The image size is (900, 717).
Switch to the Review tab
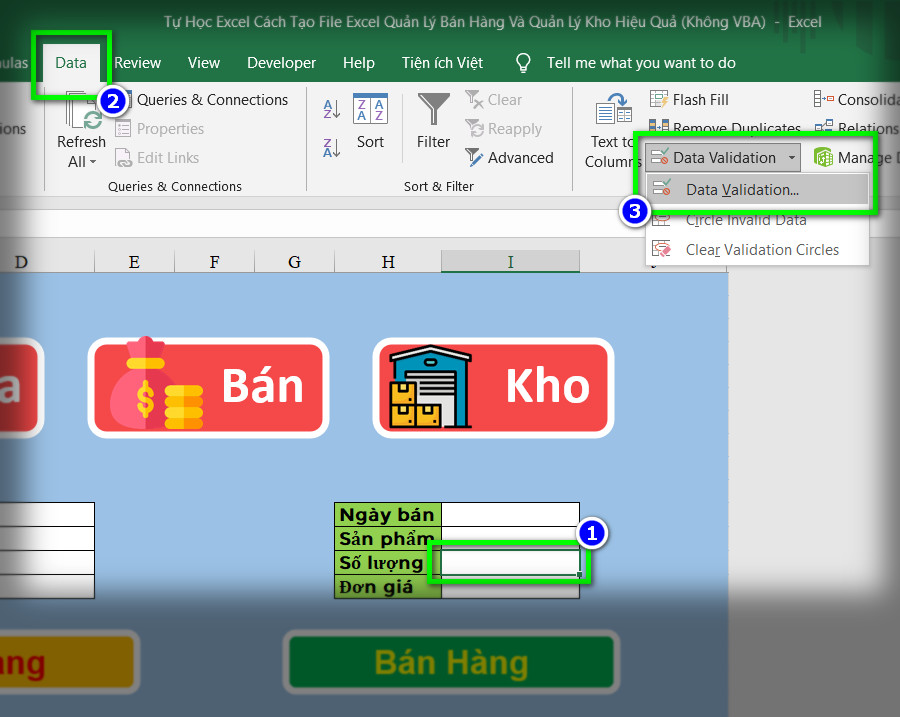[138, 63]
